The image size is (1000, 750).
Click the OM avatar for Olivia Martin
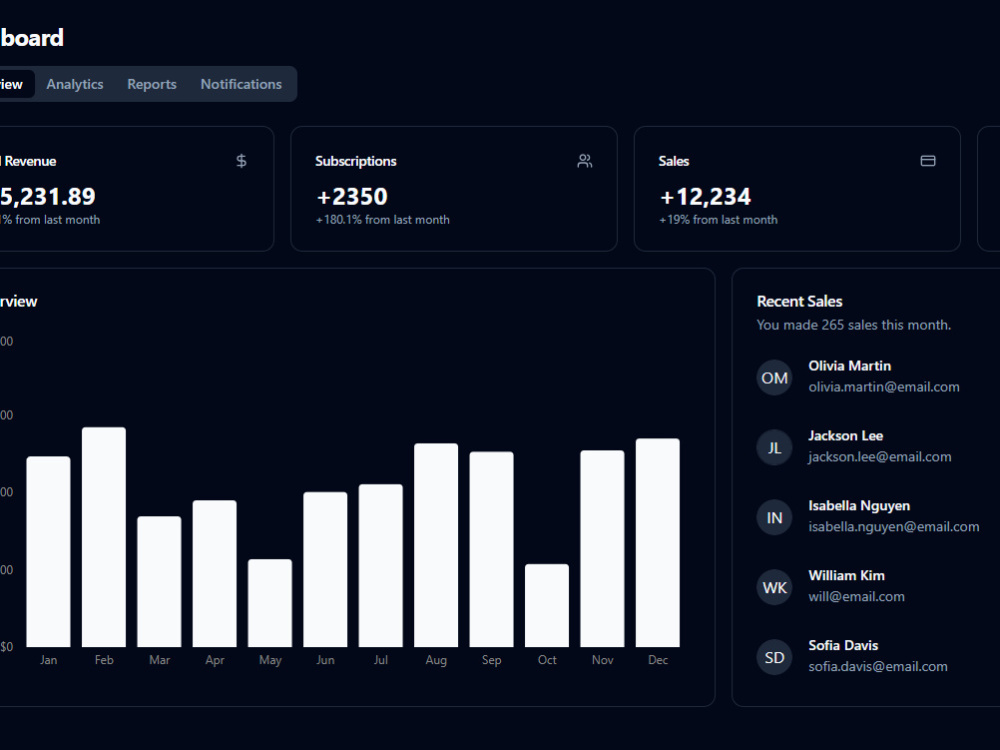click(774, 378)
